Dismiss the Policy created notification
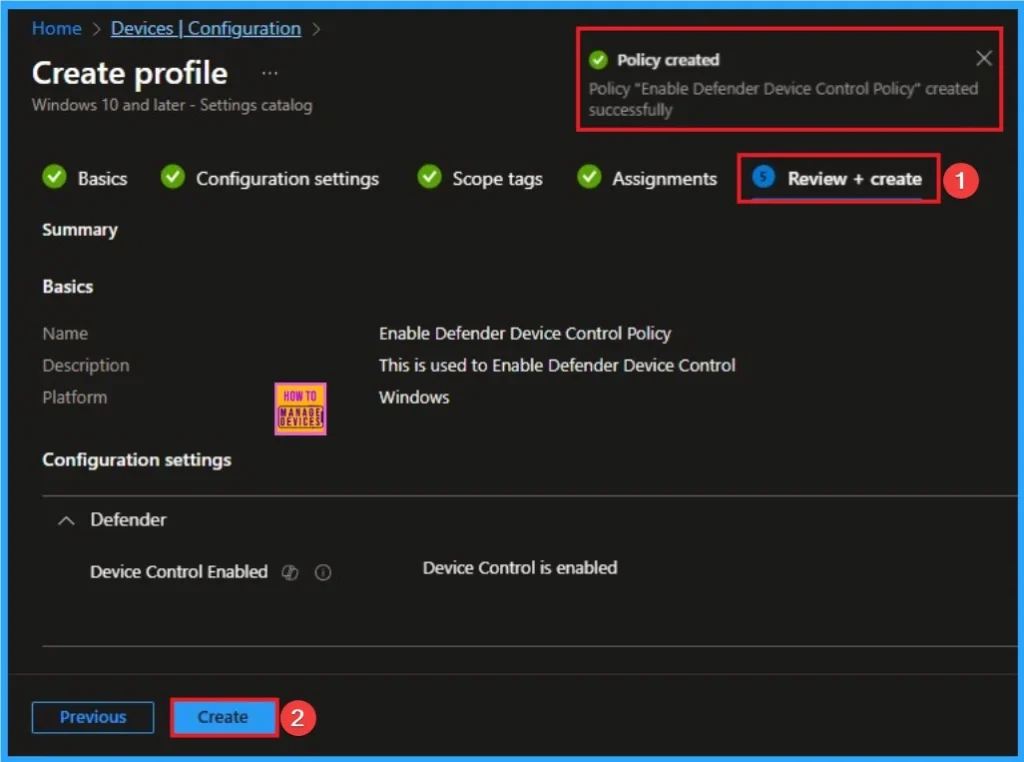The image size is (1024, 762). click(x=983, y=57)
